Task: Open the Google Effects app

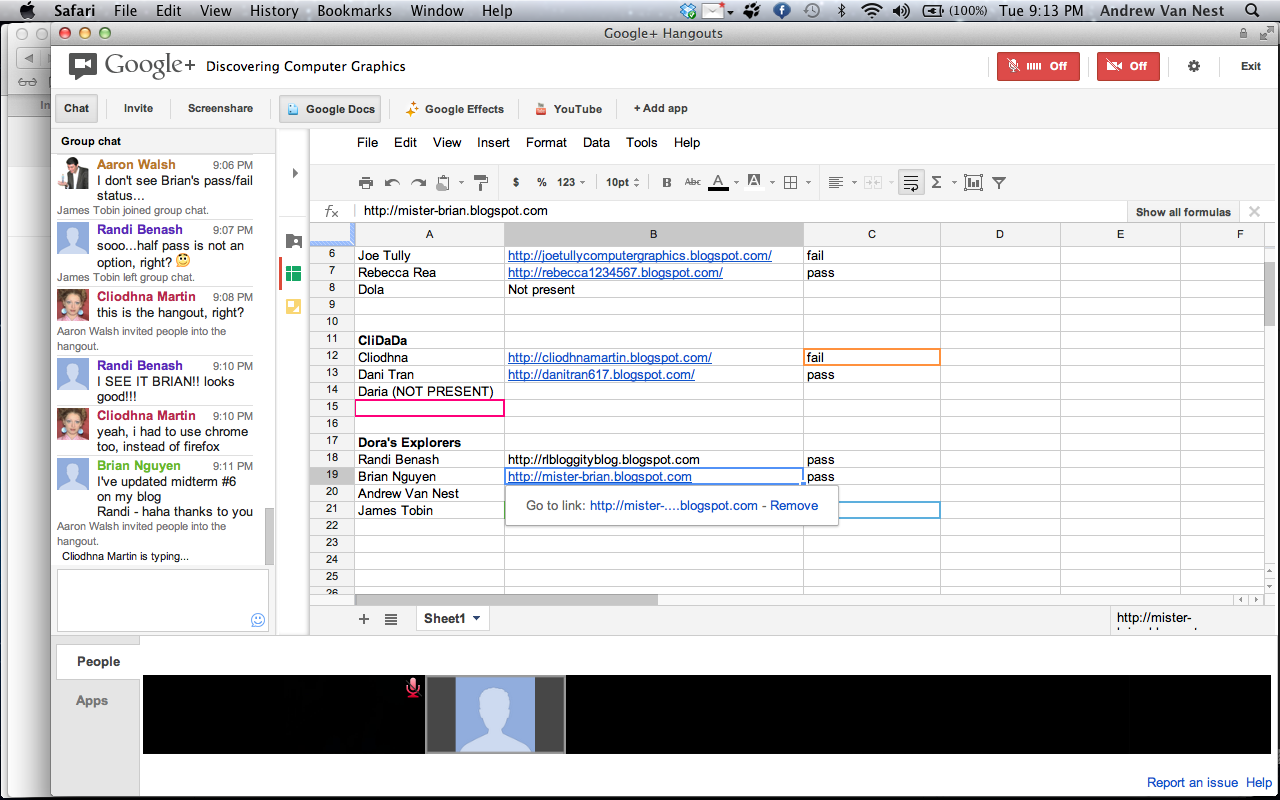Action: 455,109
